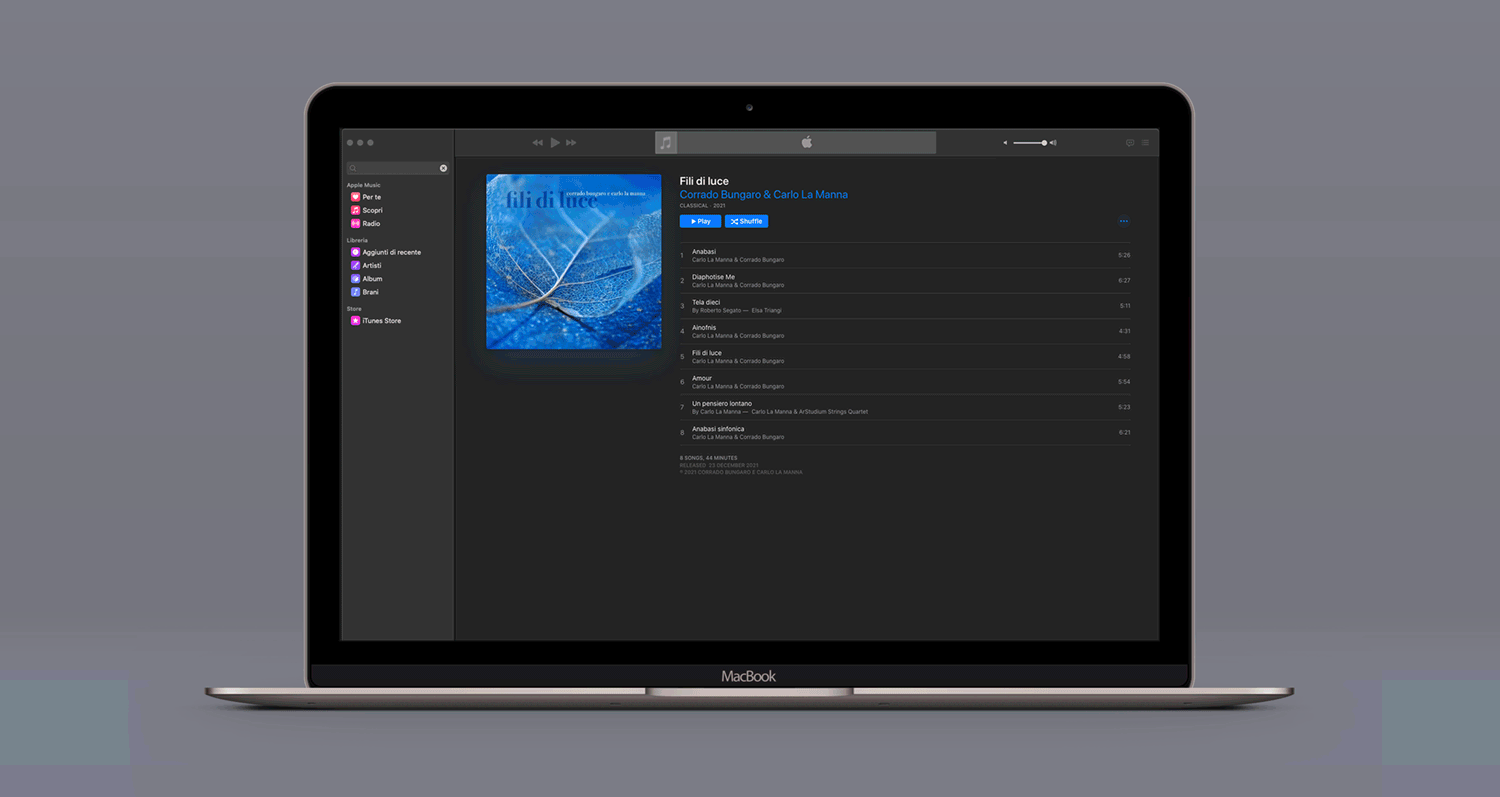Select track Tela dieci
1500x797 pixels.
tap(905, 306)
